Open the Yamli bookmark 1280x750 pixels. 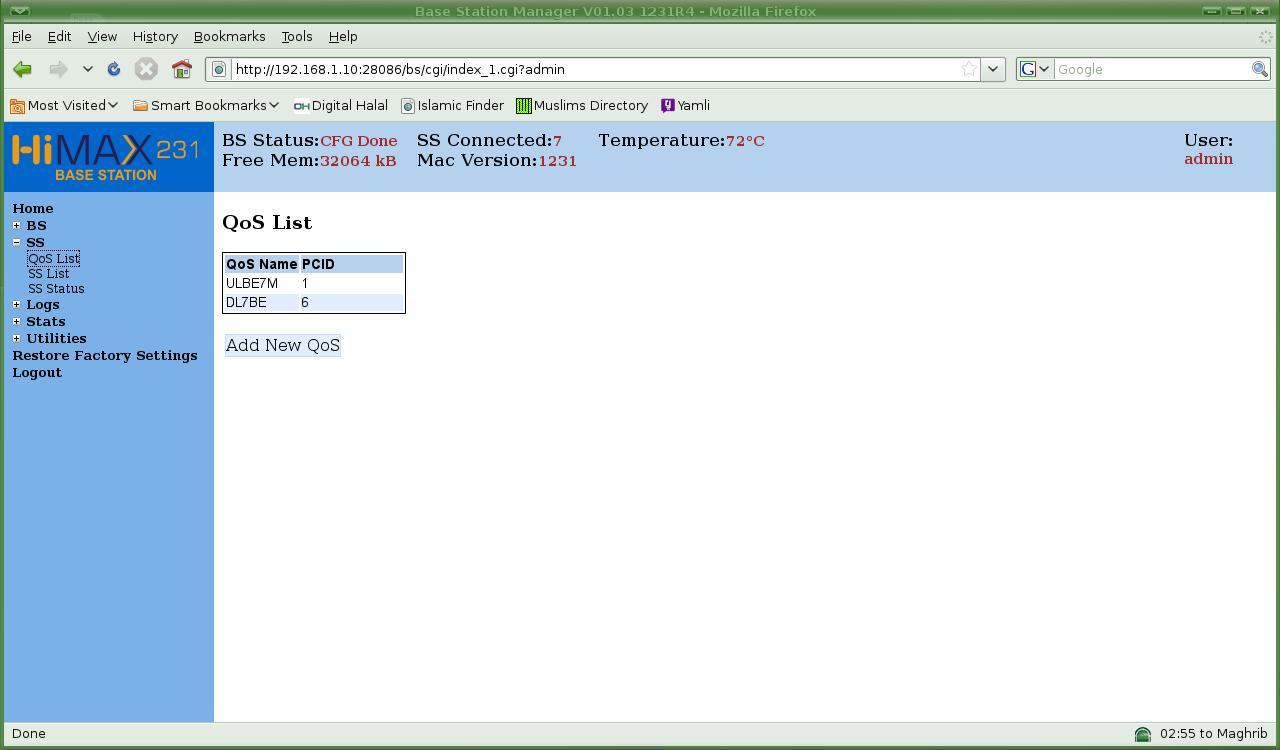coord(685,105)
